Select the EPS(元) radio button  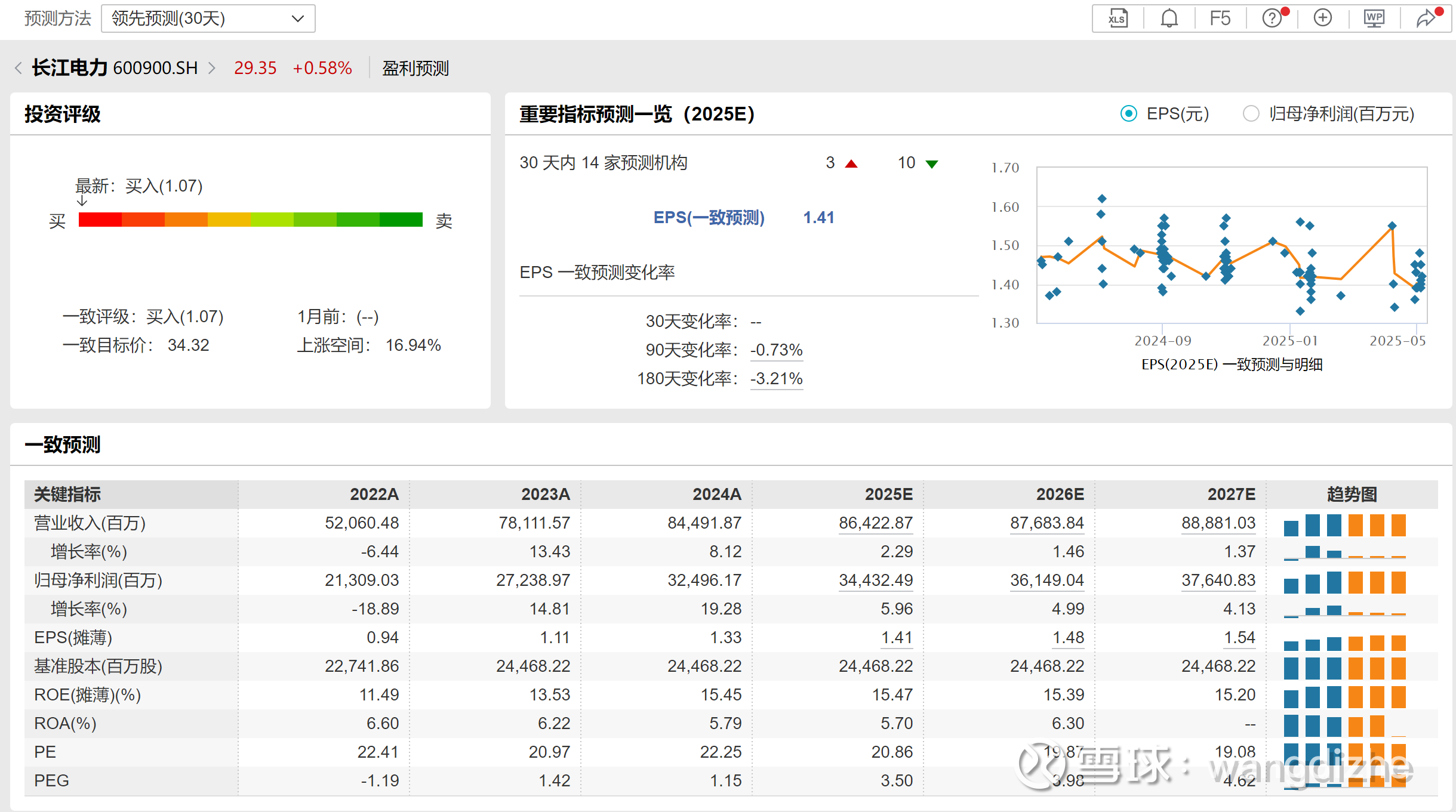[x=1129, y=113]
